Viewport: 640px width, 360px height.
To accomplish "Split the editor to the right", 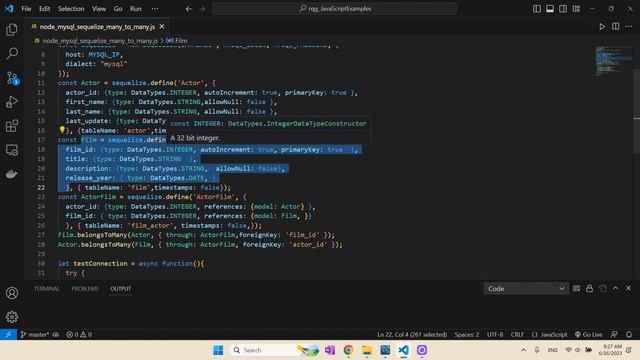I will click(x=616, y=27).
